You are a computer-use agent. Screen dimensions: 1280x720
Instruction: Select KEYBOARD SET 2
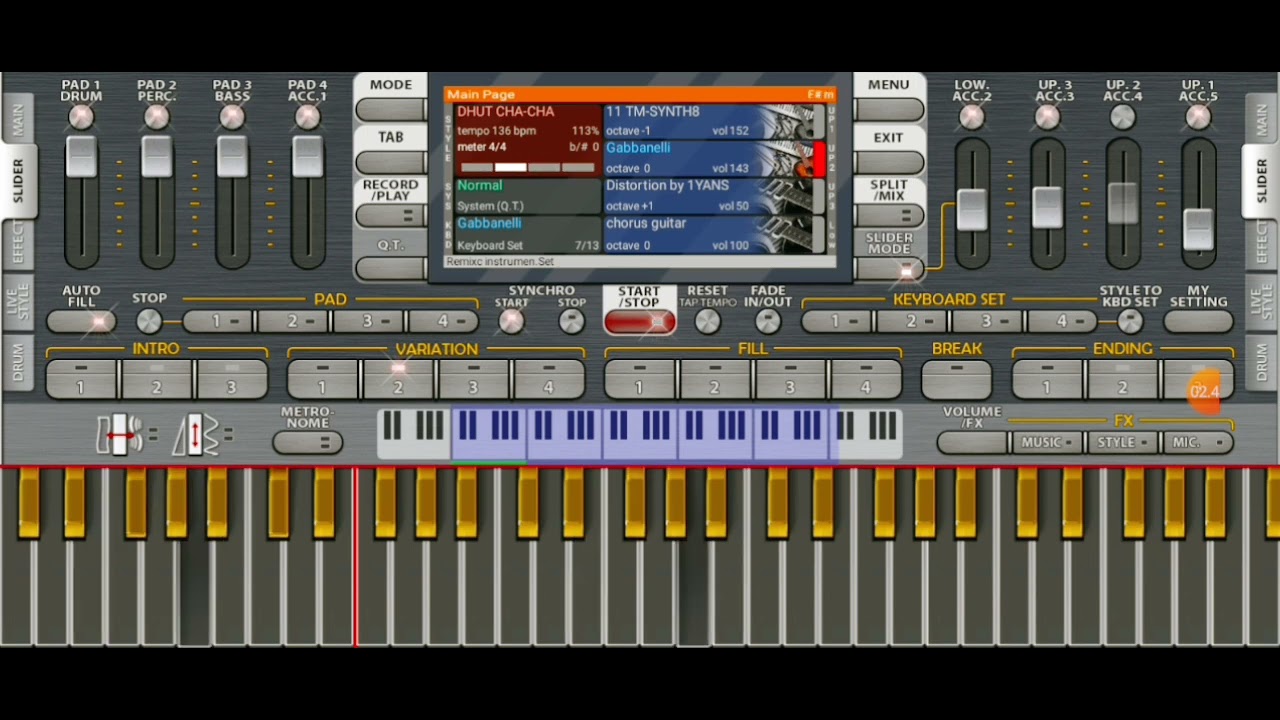click(x=911, y=321)
